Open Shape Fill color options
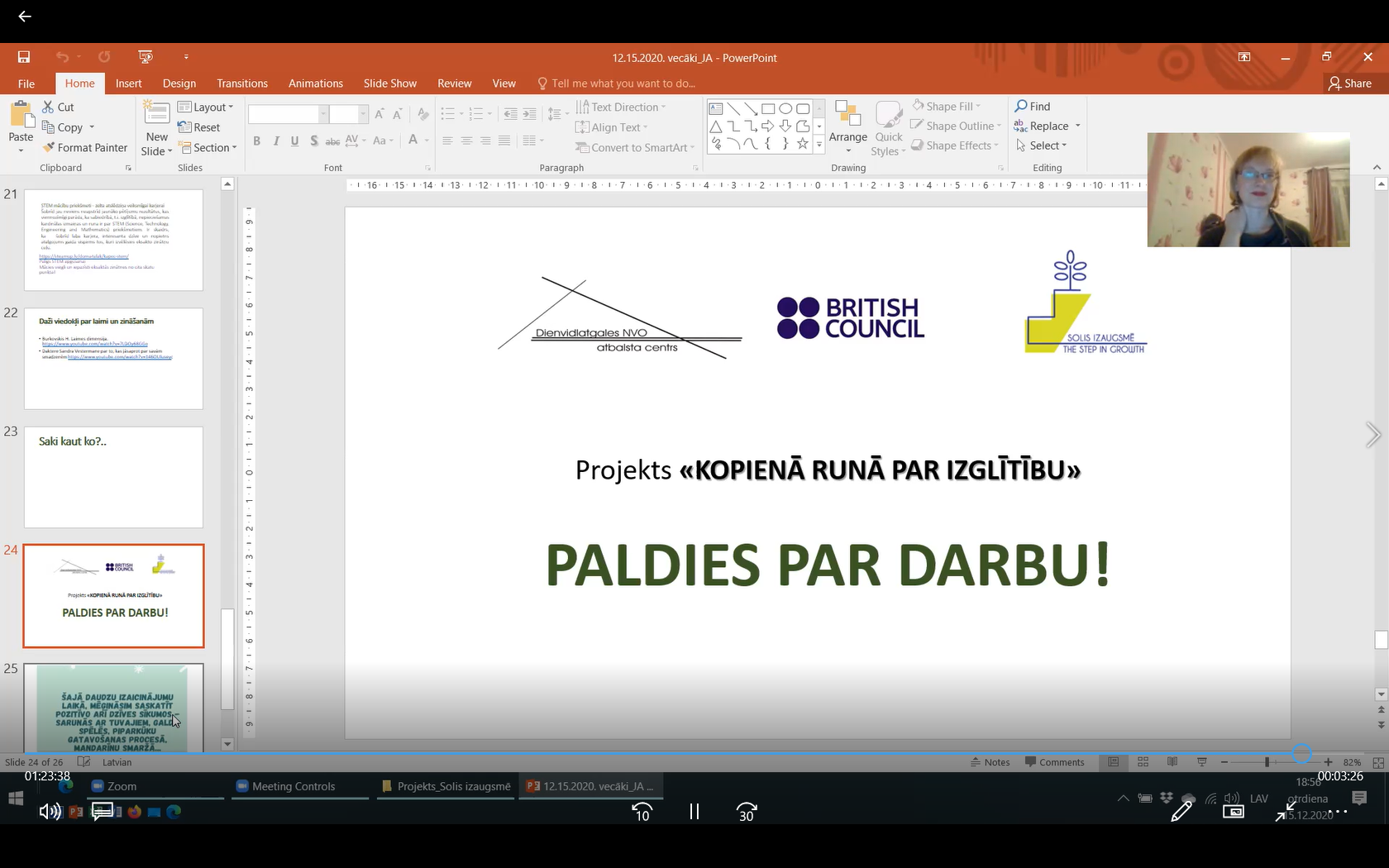 click(946, 106)
